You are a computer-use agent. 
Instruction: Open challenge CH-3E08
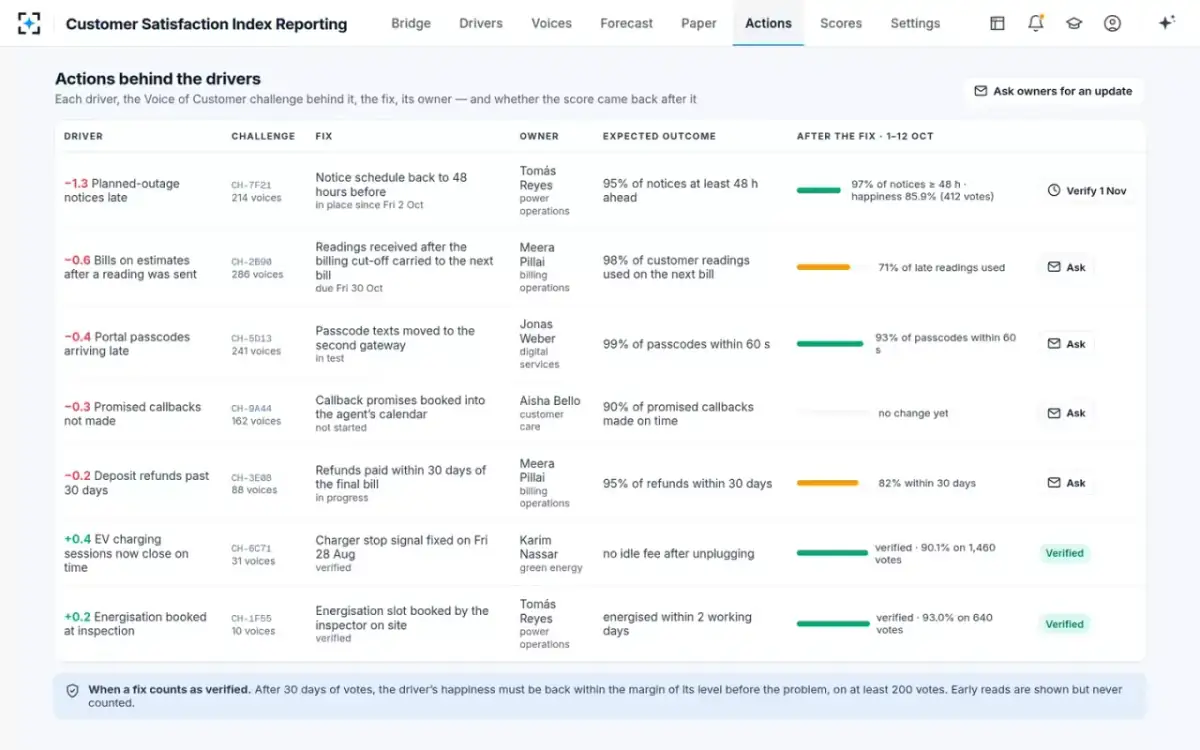pyautogui.click(x=251, y=478)
